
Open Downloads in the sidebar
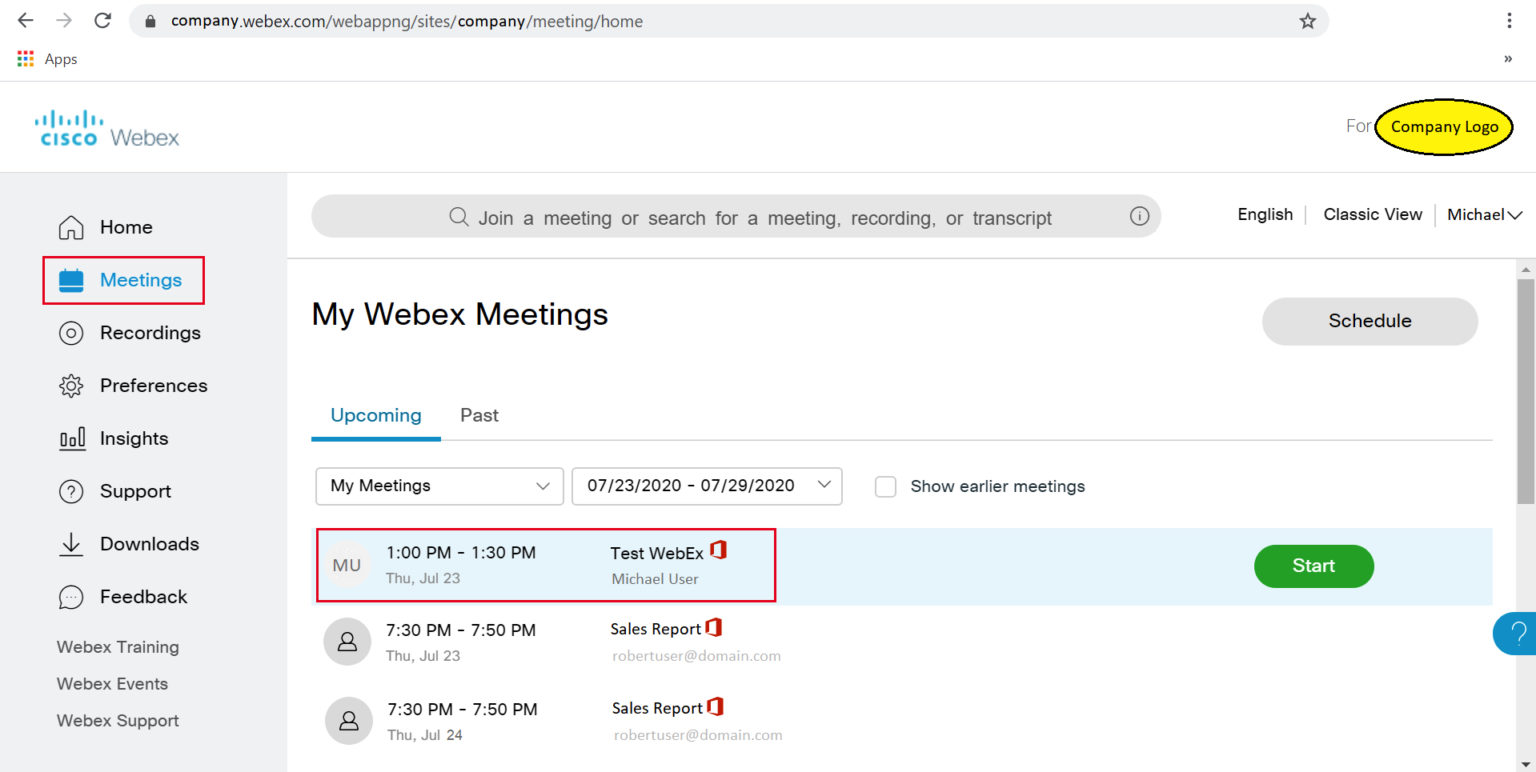point(149,544)
